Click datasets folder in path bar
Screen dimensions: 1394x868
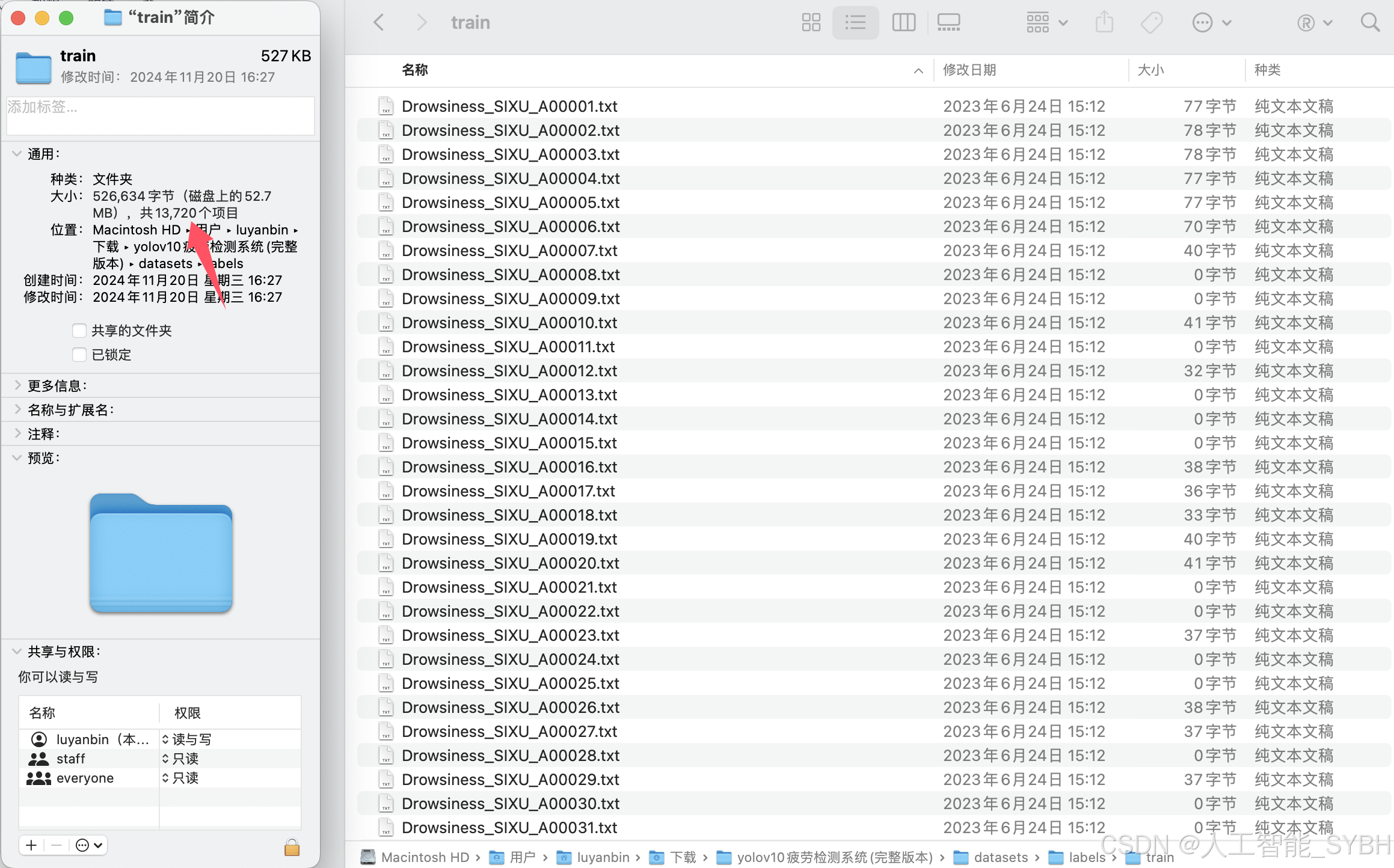tap(1000, 857)
